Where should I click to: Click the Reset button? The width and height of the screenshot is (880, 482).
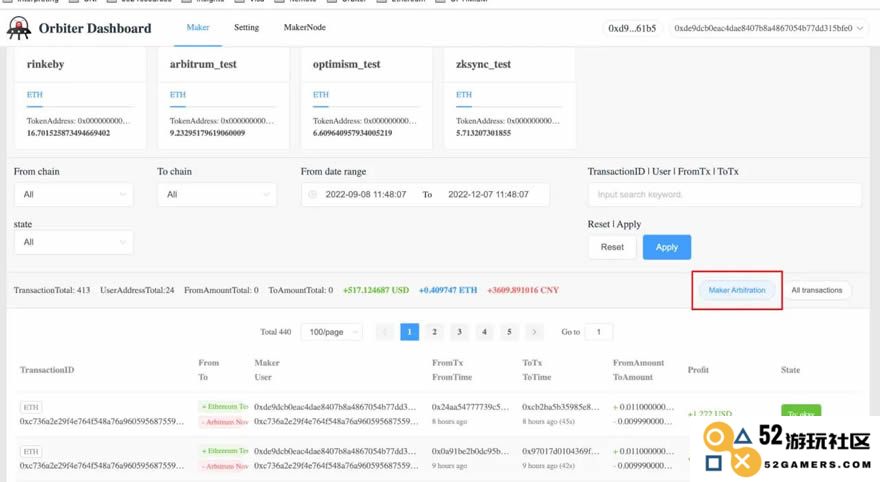[612, 247]
